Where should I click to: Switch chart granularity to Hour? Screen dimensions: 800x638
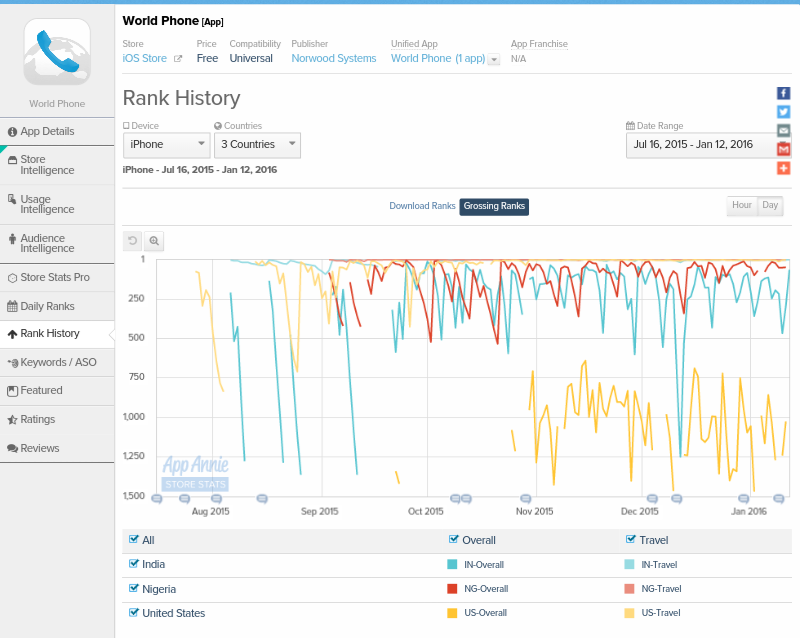pos(741,206)
